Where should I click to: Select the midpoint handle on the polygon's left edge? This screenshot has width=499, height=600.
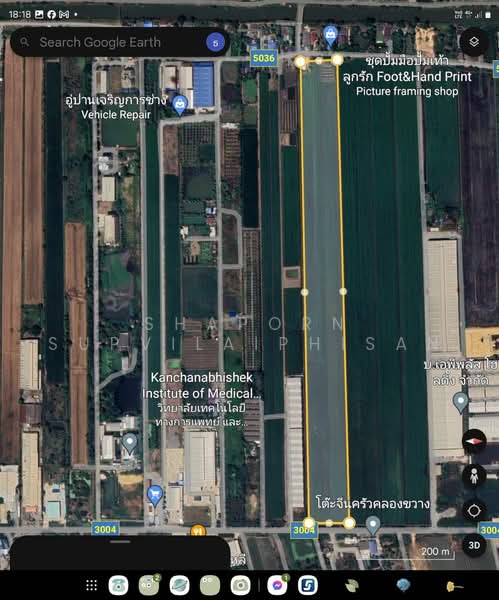pos(305,292)
